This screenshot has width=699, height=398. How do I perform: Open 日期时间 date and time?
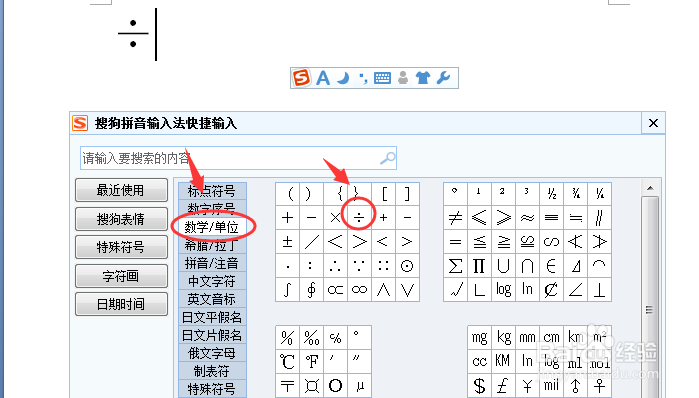click(x=121, y=304)
